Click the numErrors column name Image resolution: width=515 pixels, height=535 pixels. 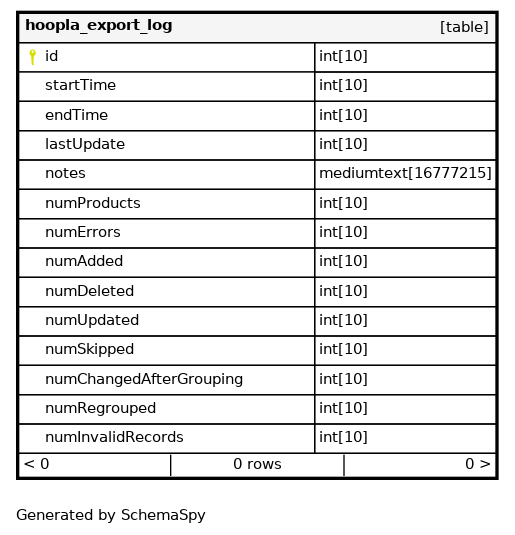[83, 232]
